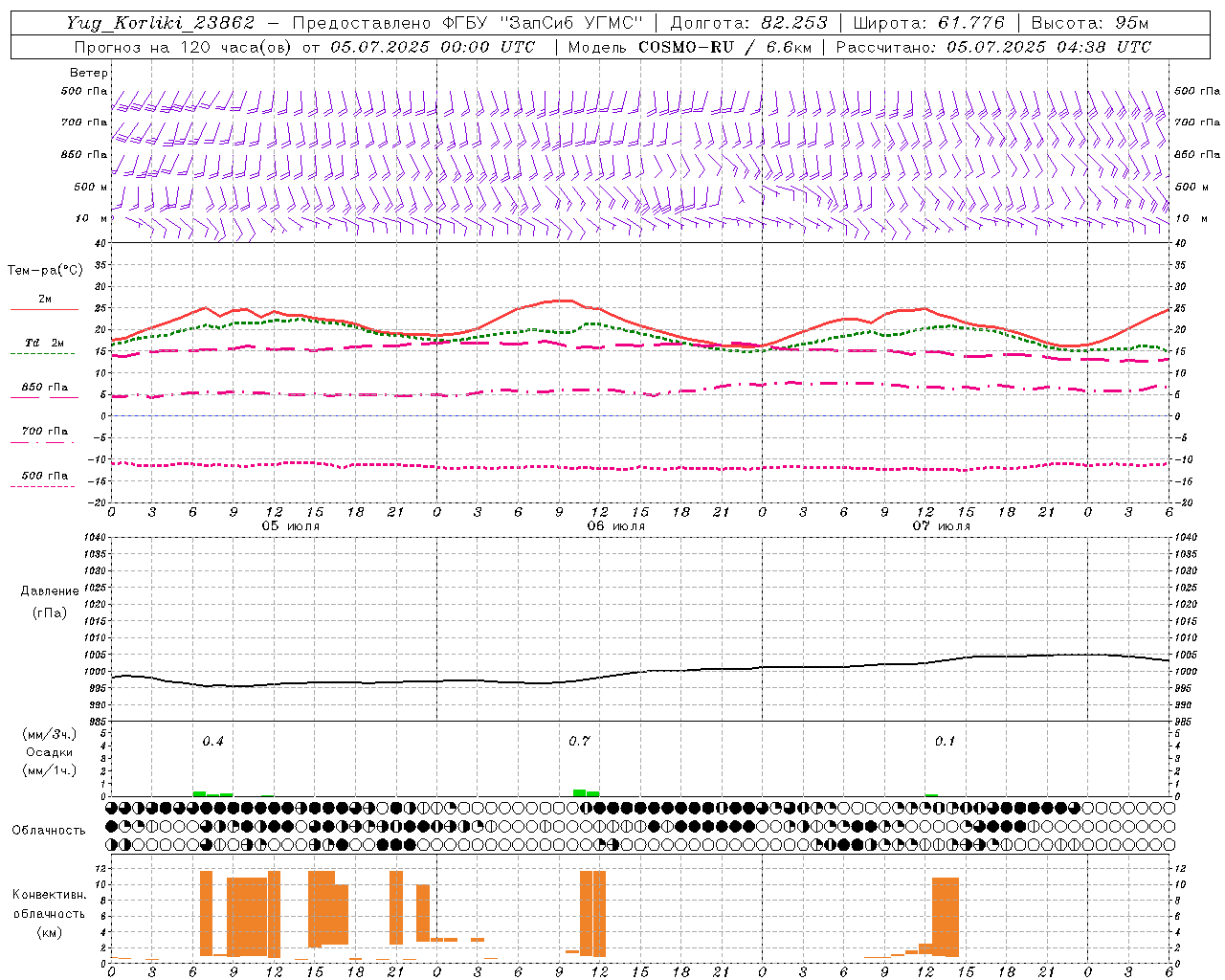
Task: Select the precipitation amount 0.4
Action: click(x=212, y=742)
